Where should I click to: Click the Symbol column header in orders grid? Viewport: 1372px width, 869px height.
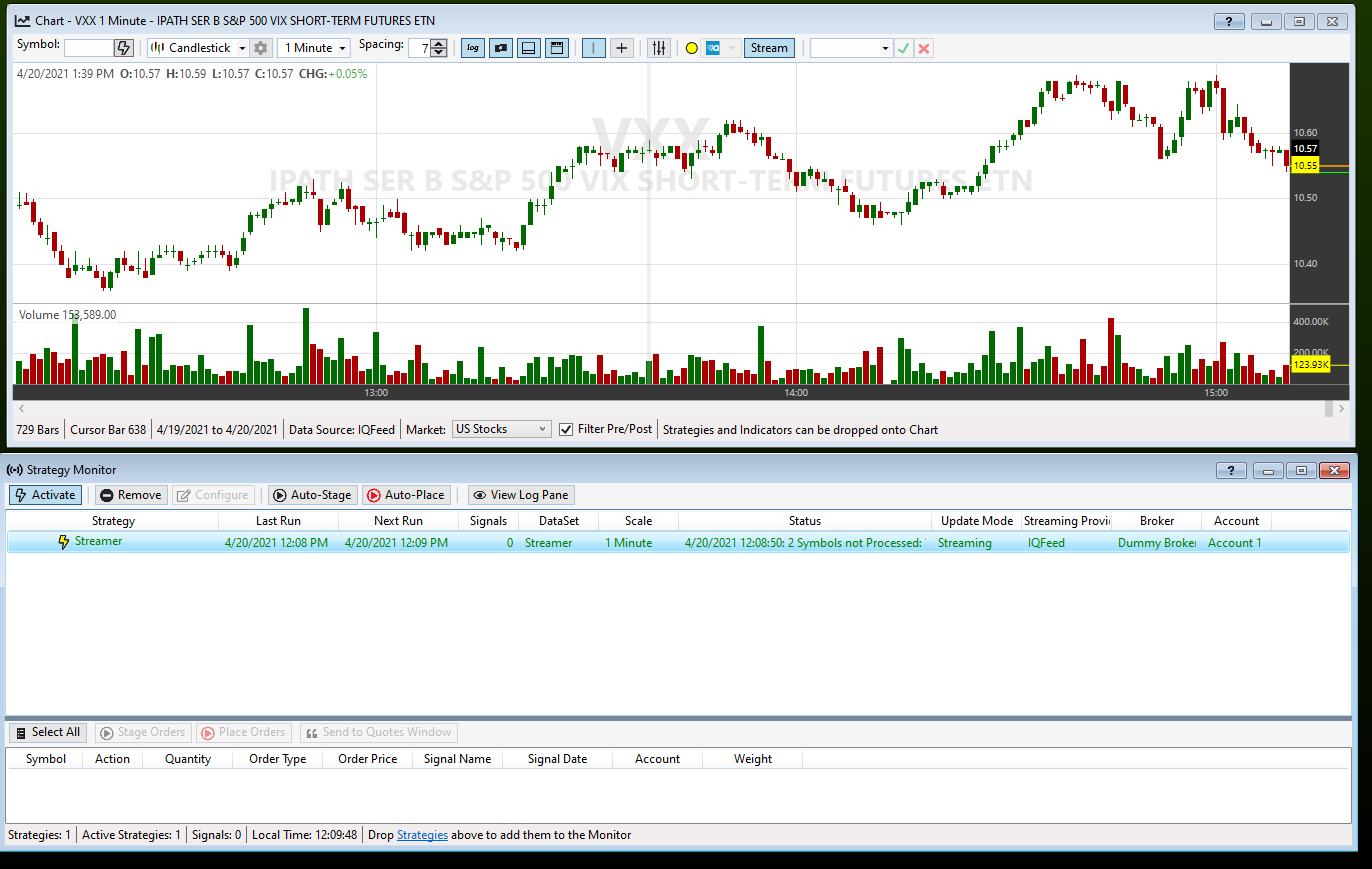[46, 759]
